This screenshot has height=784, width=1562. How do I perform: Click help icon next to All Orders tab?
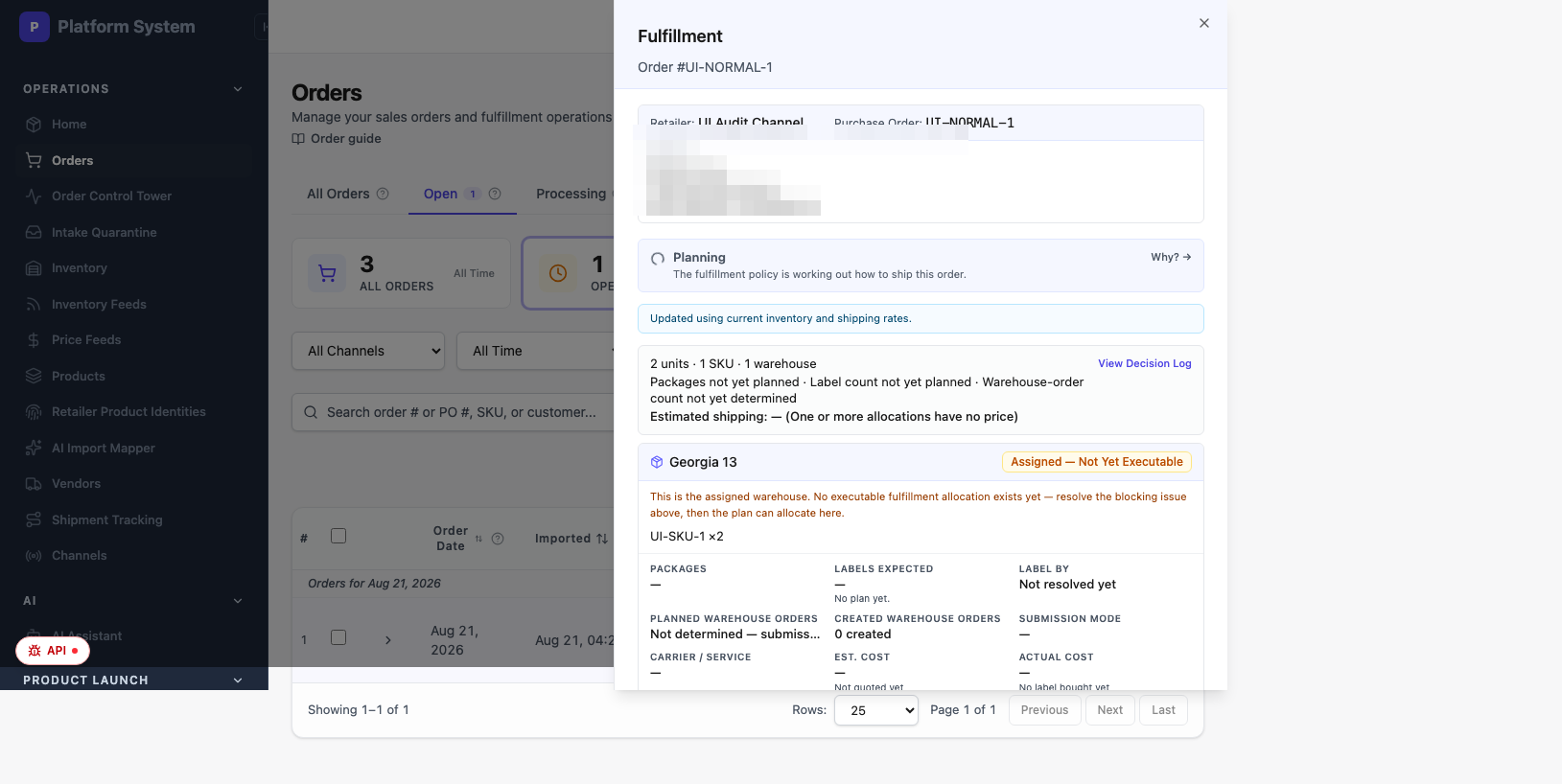pos(383,194)
